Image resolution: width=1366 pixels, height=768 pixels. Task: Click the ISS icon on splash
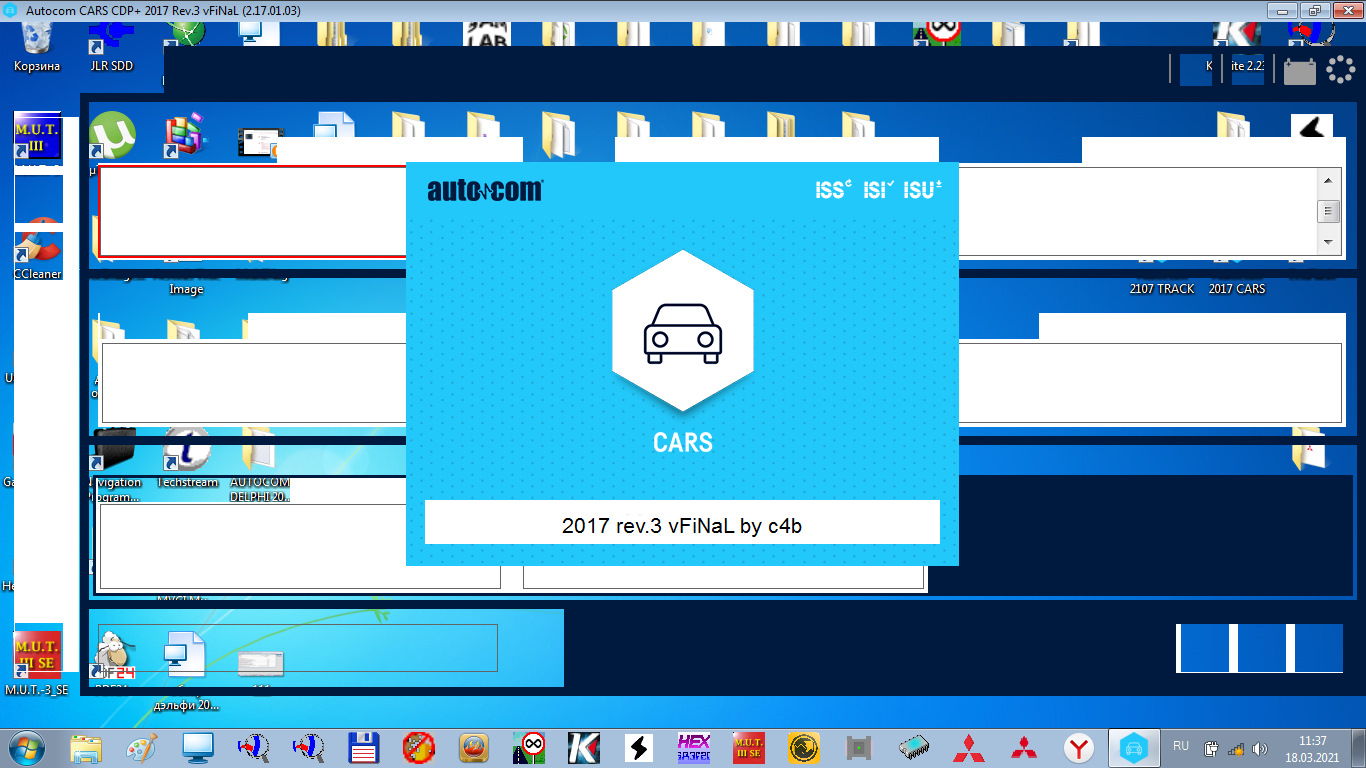tap(834, 189)
